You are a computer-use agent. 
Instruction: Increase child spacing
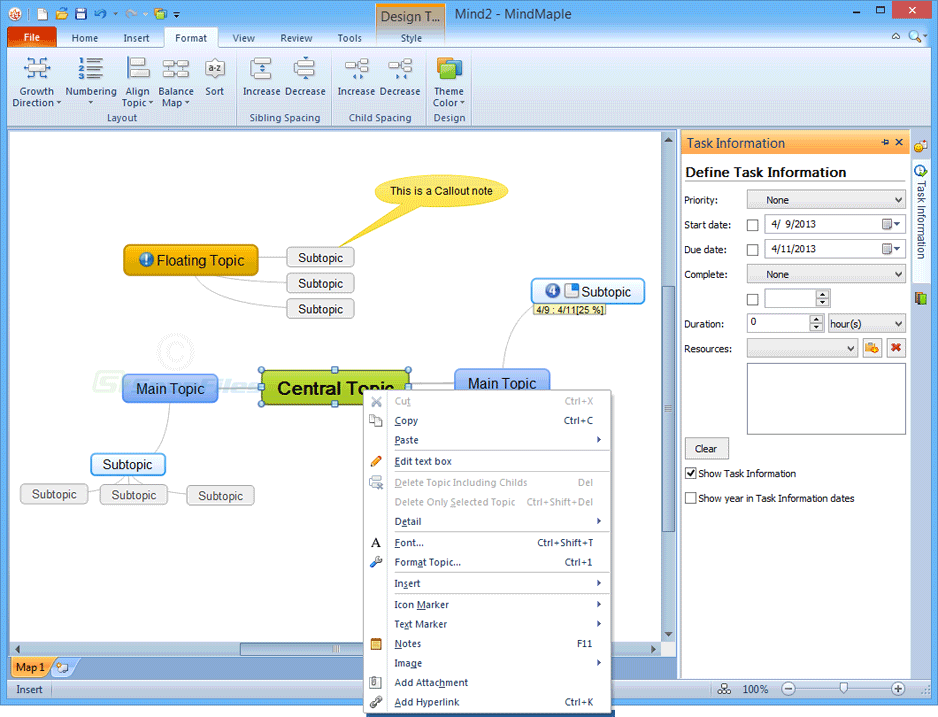(356, 77)
